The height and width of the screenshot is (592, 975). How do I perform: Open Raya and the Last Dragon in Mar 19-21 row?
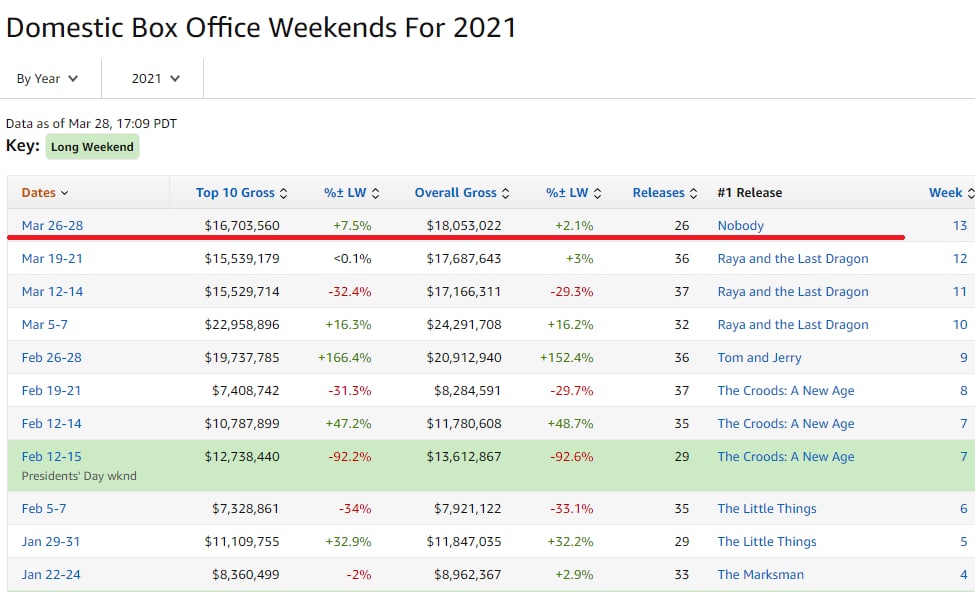pyautogui.click(x=793, y=259)
